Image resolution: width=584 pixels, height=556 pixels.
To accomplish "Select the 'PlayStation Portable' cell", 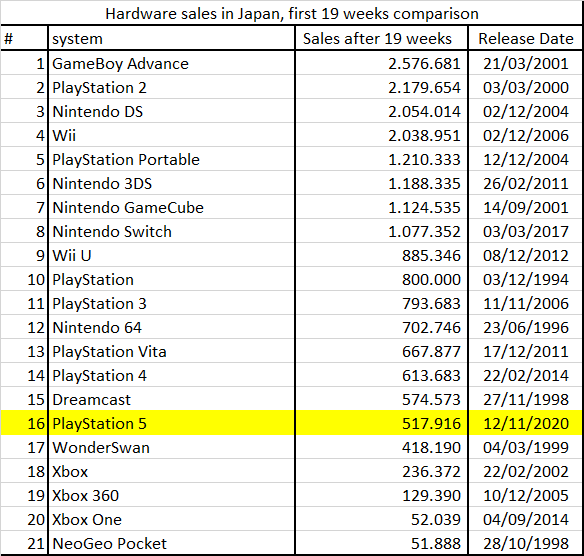I will pos(126,160).
